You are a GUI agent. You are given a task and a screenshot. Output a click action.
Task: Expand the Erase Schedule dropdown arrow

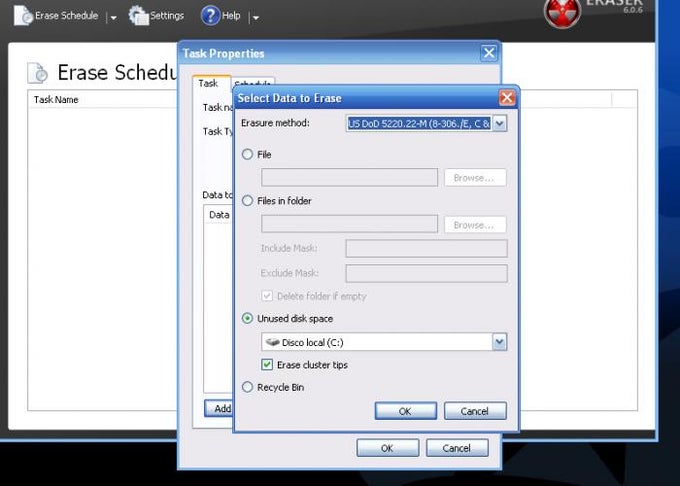[x=113, y=18]
